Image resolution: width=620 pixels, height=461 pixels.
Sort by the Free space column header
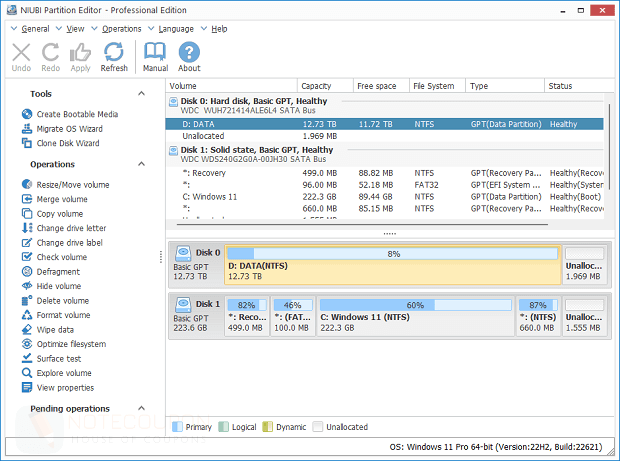[381, 86]
